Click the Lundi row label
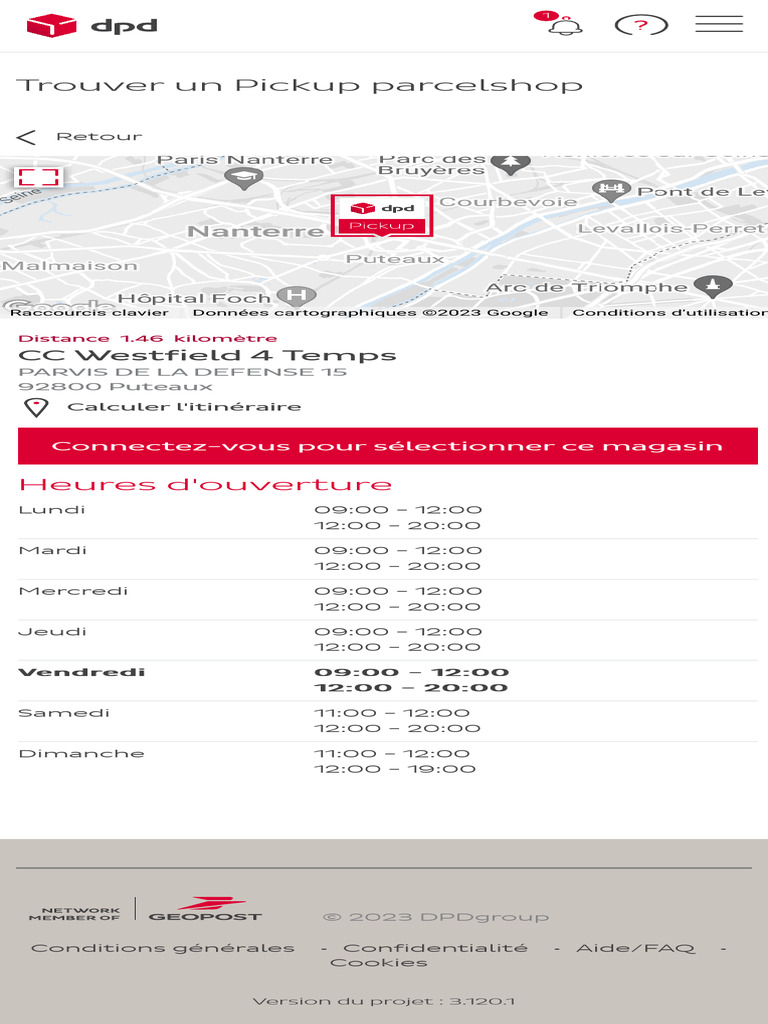Viewport: 768px width, 1024px height. coord(52,509)
